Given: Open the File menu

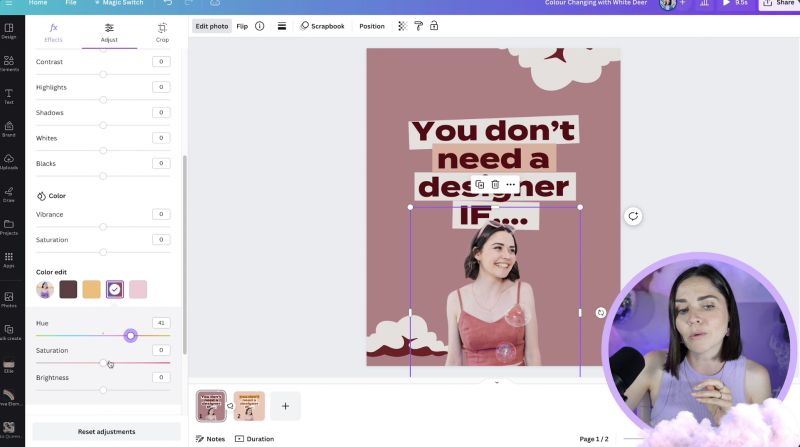Looking at the screenshot, I should click(71, 3).
